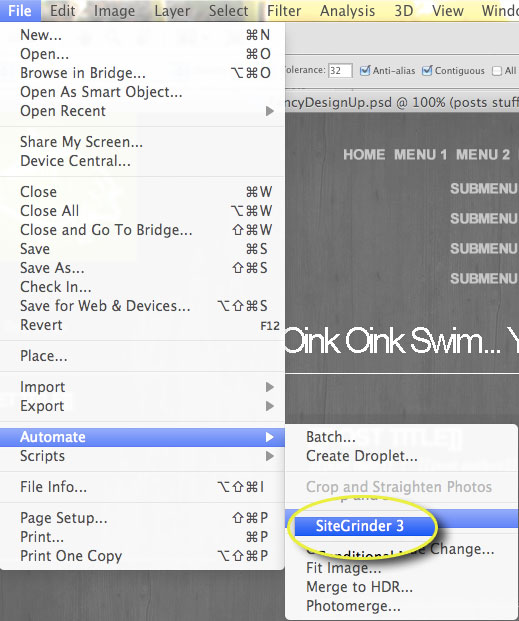Viewport: 519px width, 621px height.
Task: Open the Image menu
Action: click(114, 11)
